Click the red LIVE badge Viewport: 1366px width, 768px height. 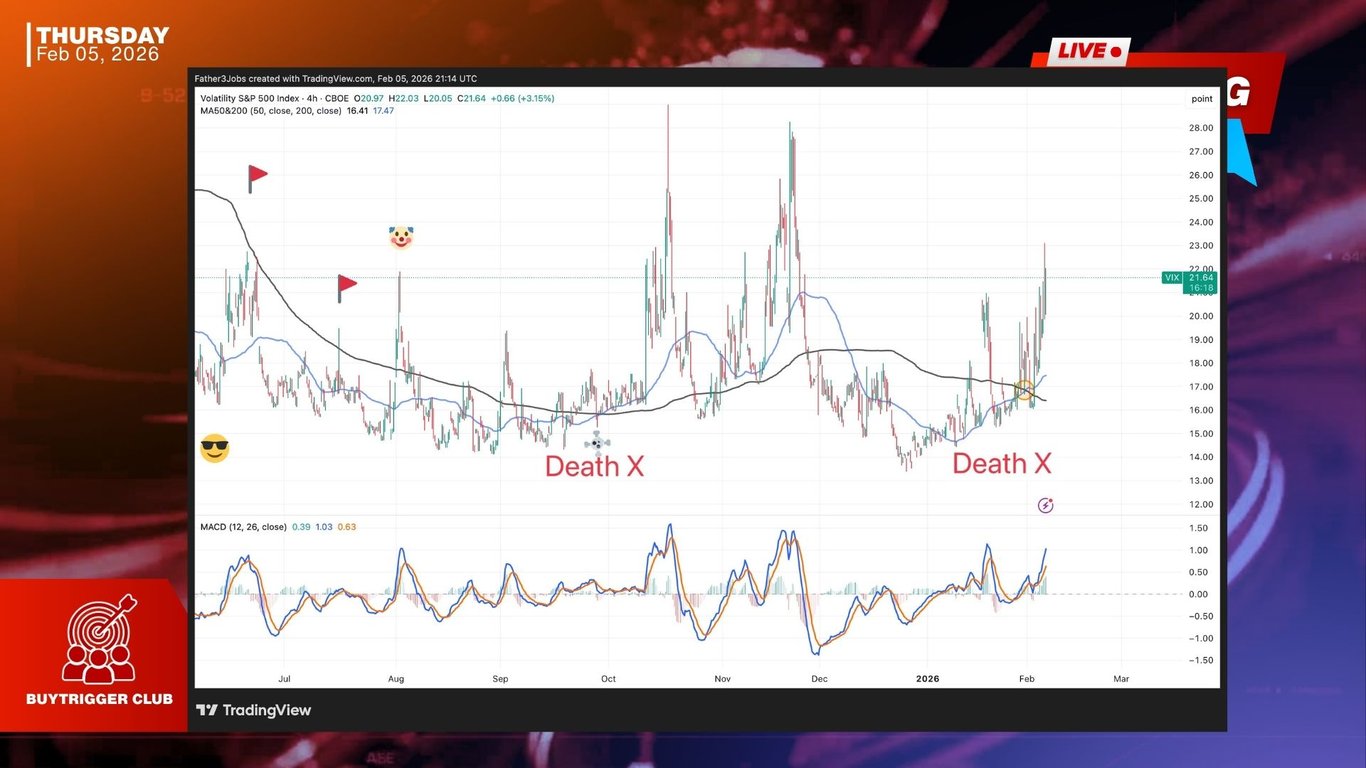(1088, 51)
